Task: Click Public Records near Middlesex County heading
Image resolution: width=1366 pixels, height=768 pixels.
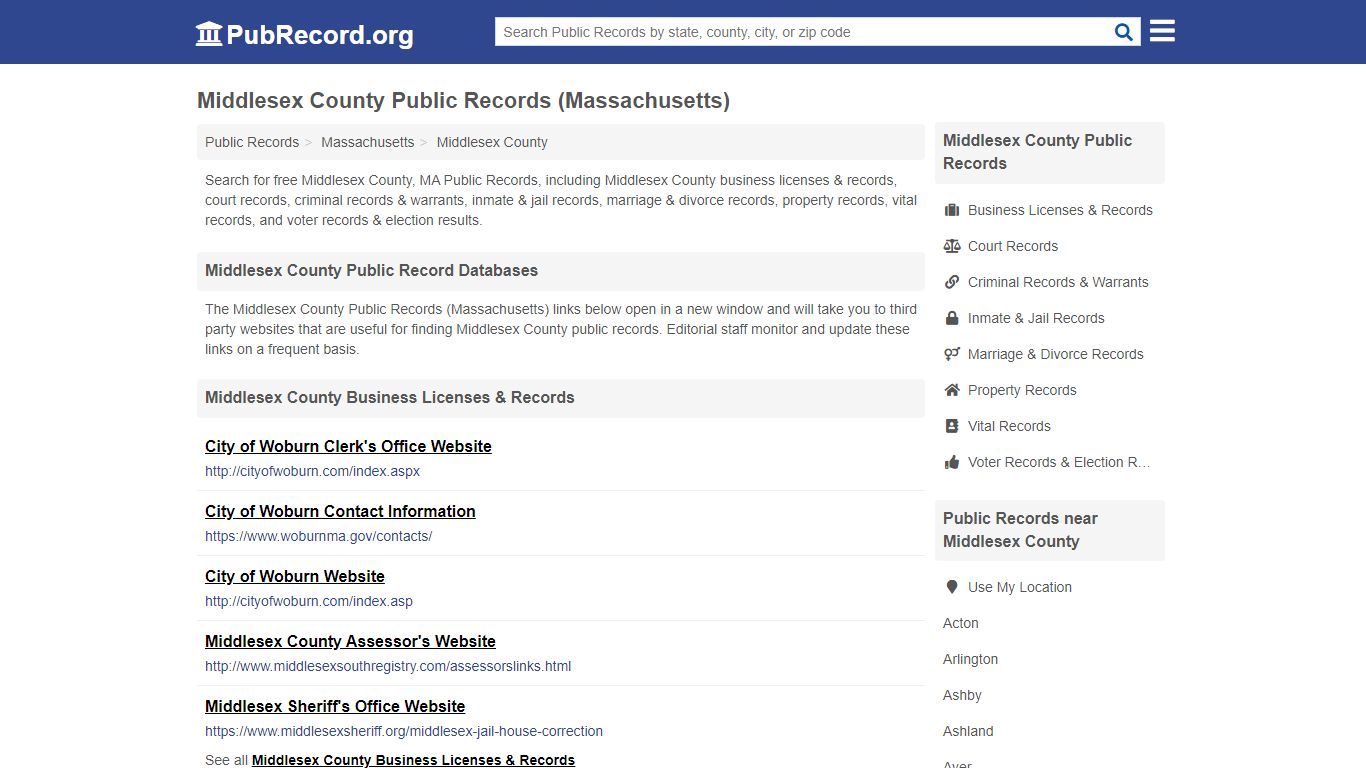Action: tap(1020, 530)
